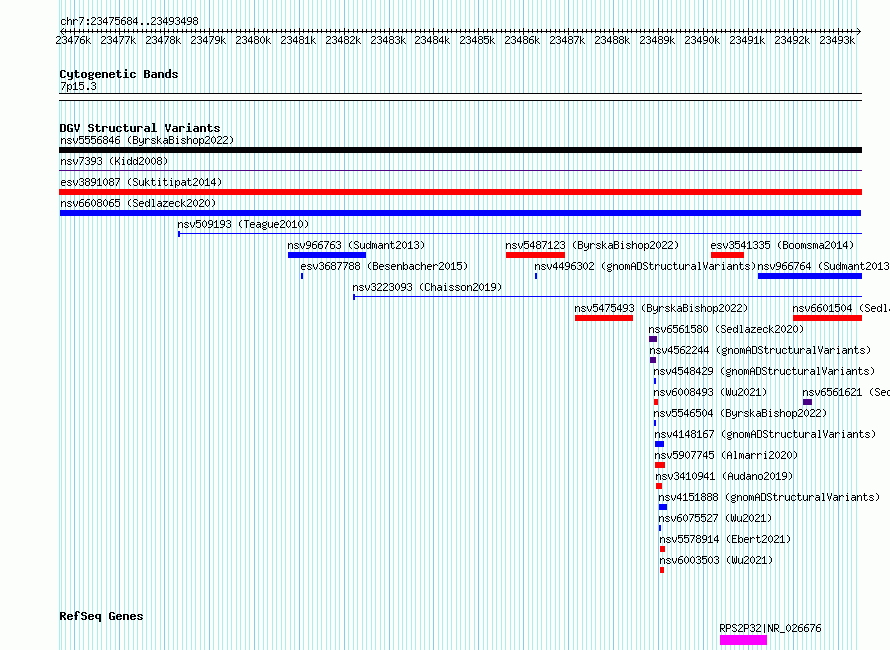This screenshot has height=650, width=890.
Task: Click the 7p15.3 band label
Action: tap(78, 86)
